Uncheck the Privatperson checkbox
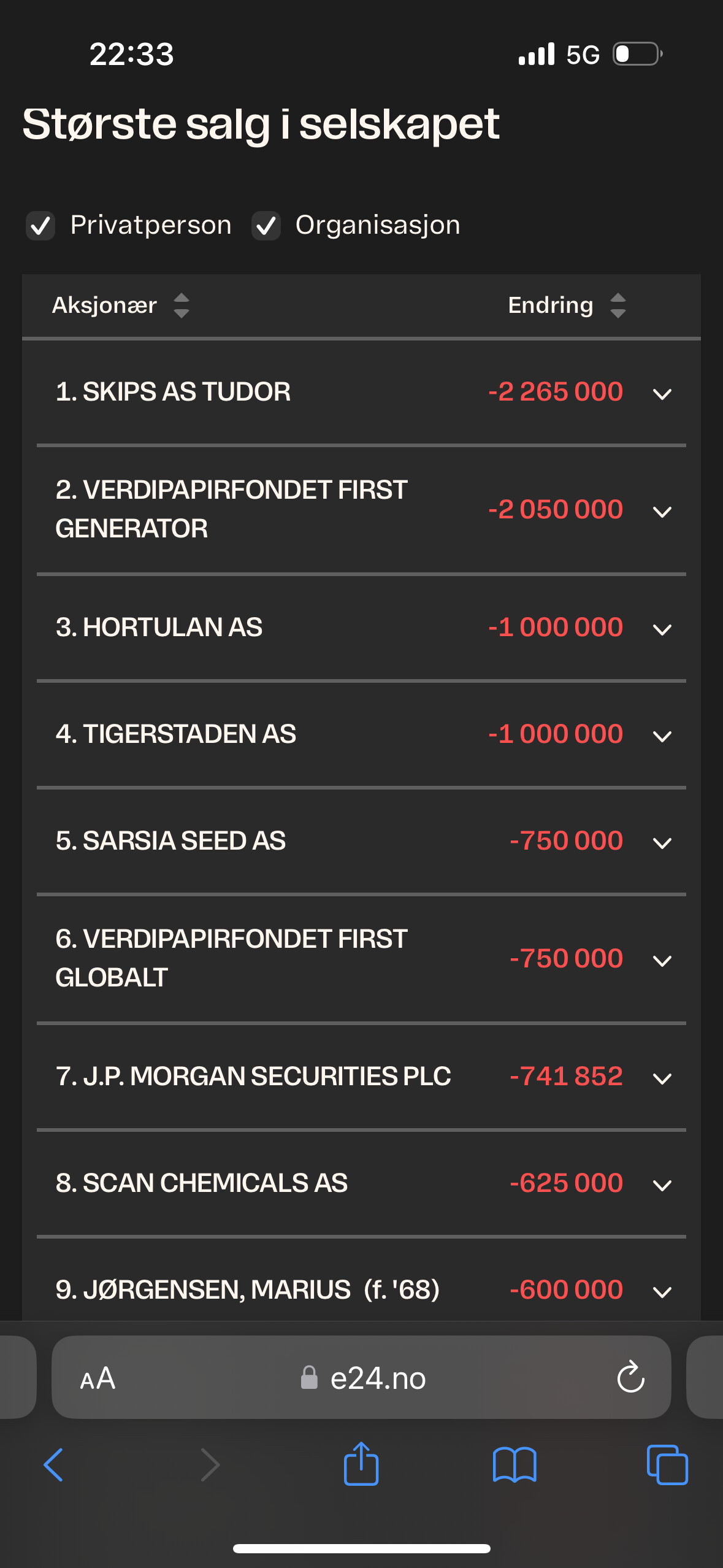The height and width of the screenshot is (1568, 723). click(40, 226)
